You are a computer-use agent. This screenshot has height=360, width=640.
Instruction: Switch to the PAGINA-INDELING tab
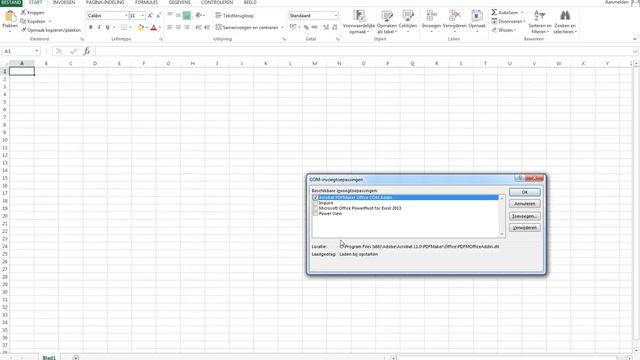105,2
